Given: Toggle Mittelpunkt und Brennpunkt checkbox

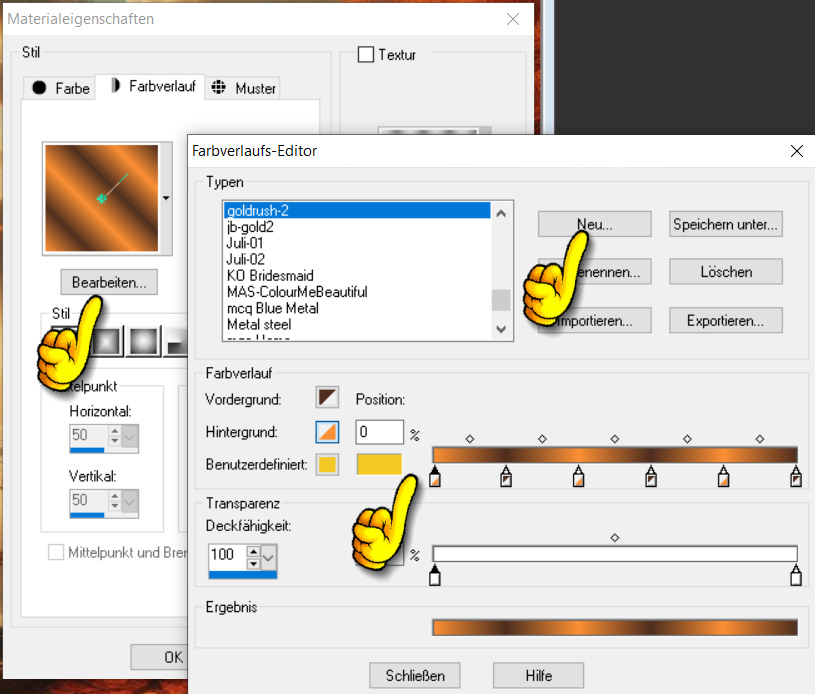Looking at the screenshot, I should point(56,551).
